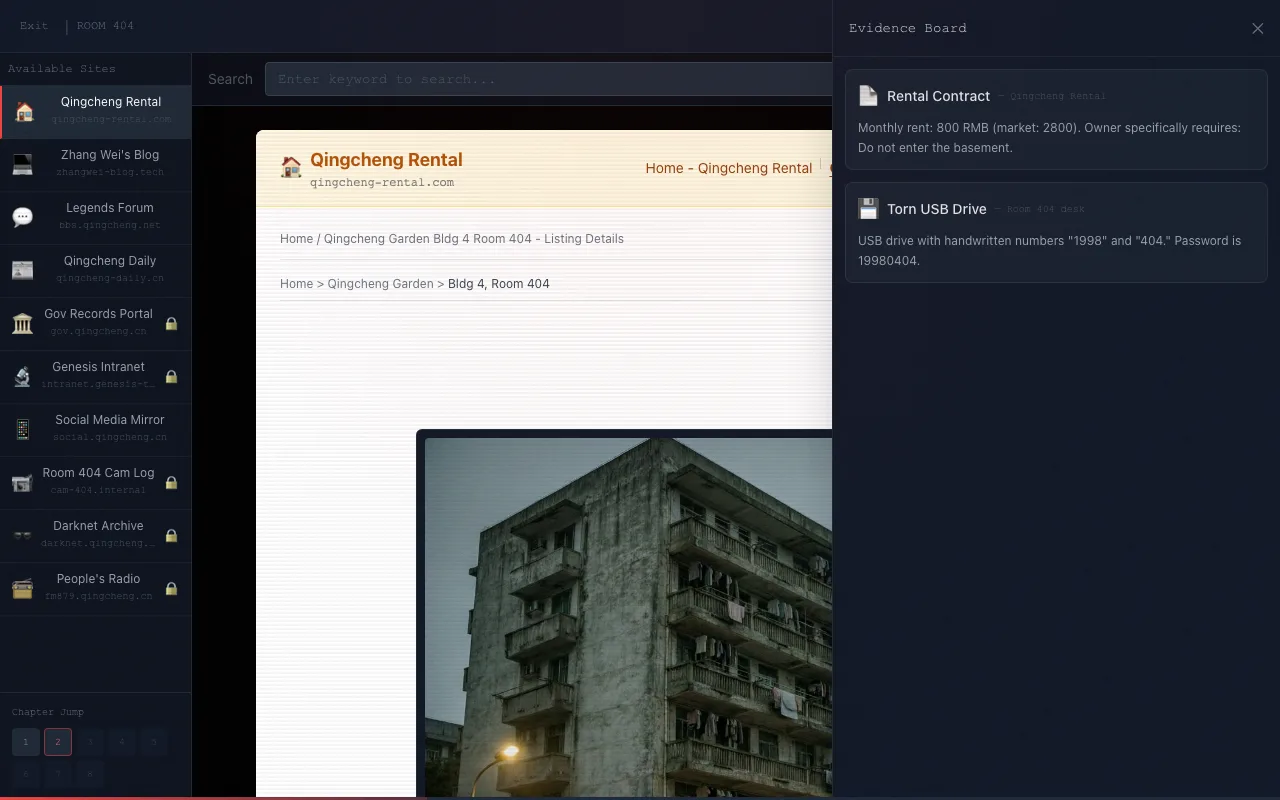Screen dimensions: 1280x800
Task: Select the microscope icon for Genesis Intranet
Action: click(23, 377)
